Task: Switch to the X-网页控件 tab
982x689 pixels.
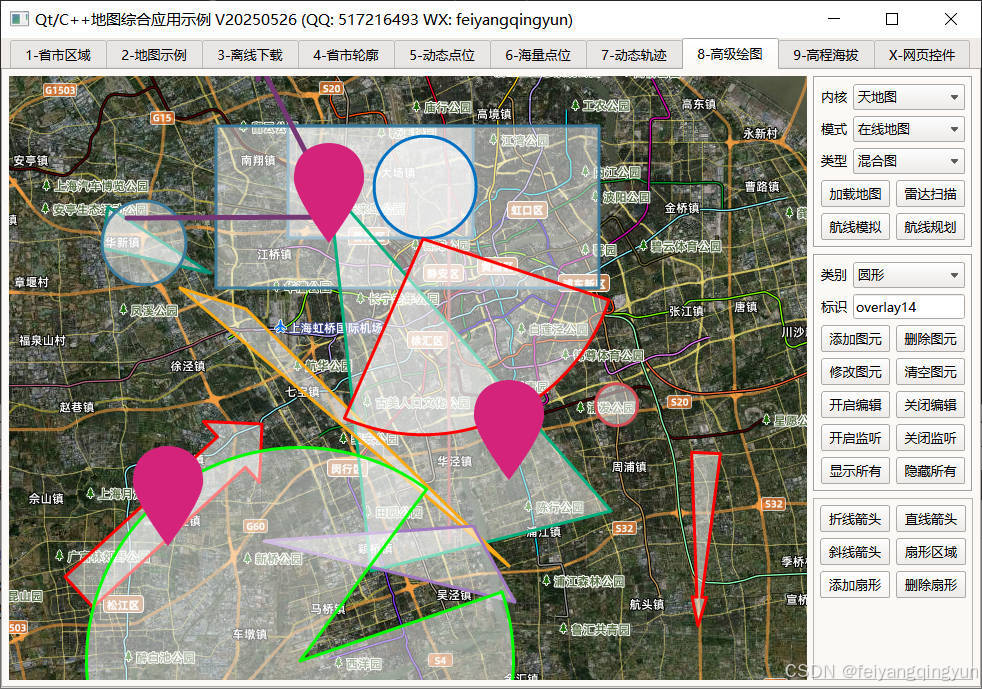Action: pyautogui.click(x=922, y=55)
